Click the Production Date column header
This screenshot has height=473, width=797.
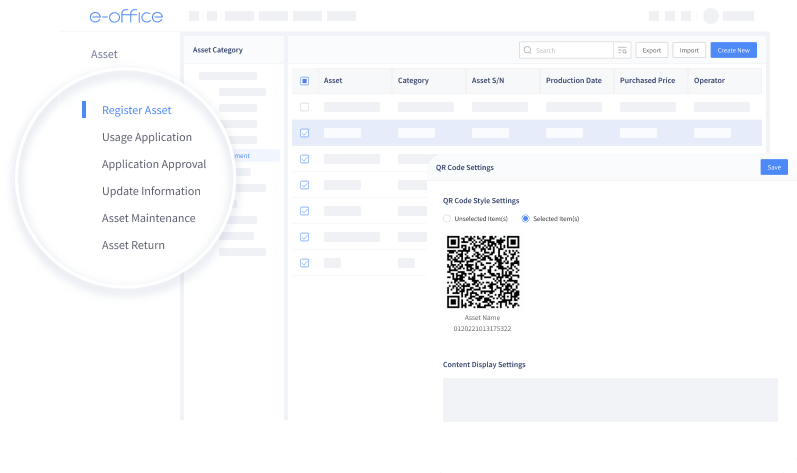coord(573,80)
